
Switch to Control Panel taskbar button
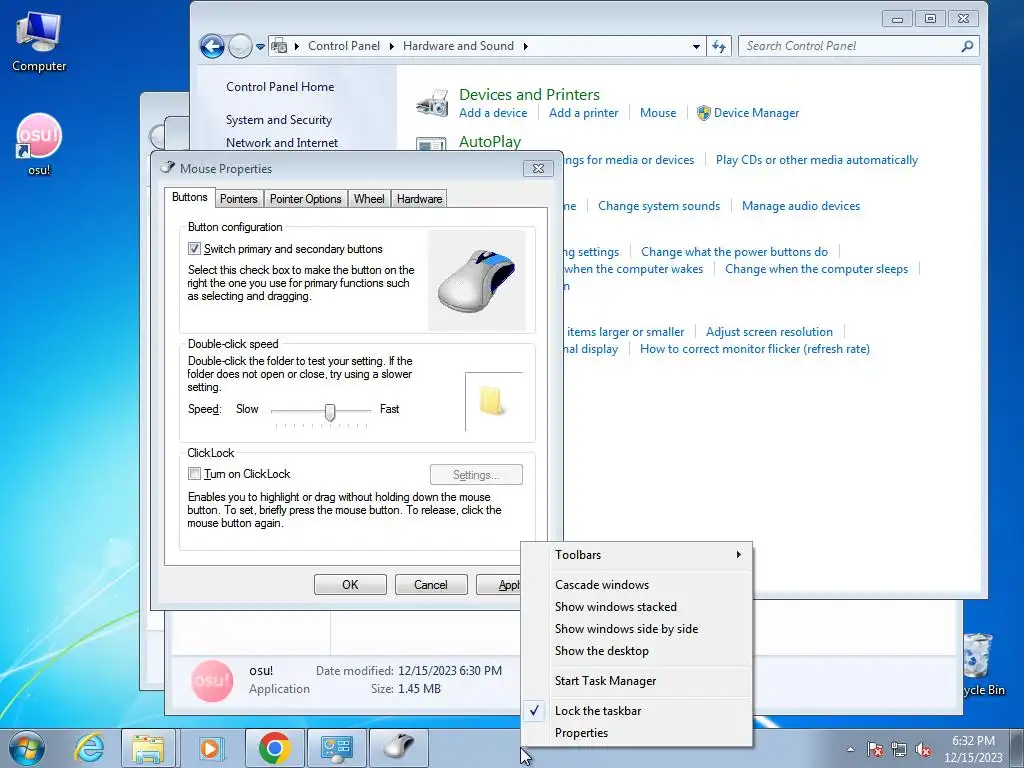click(337, 748)
